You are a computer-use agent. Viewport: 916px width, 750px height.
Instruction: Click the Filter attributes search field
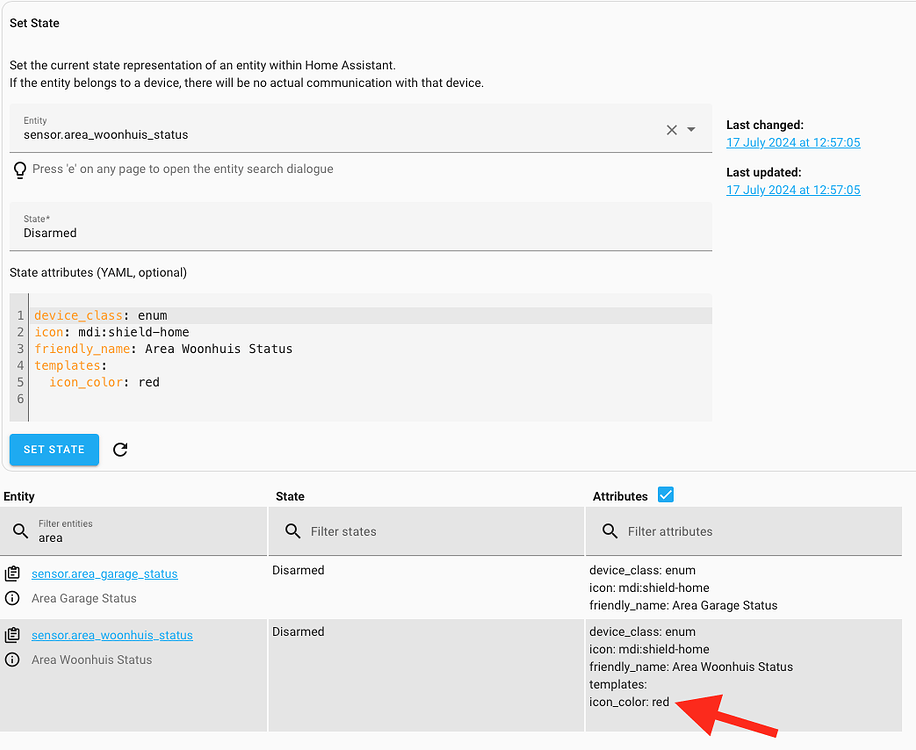coord(750,532)
